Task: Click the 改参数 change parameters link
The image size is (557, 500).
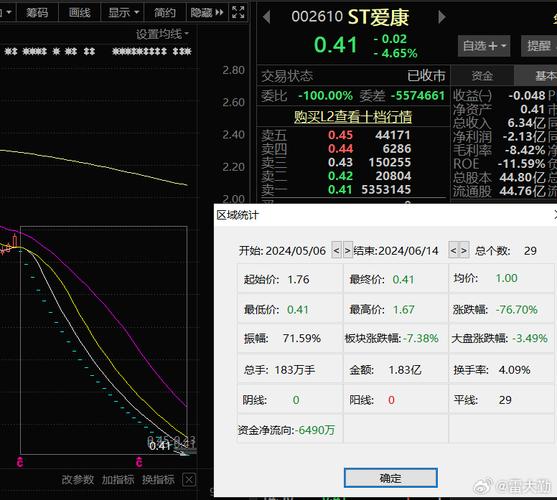Action: pos(77,480)
